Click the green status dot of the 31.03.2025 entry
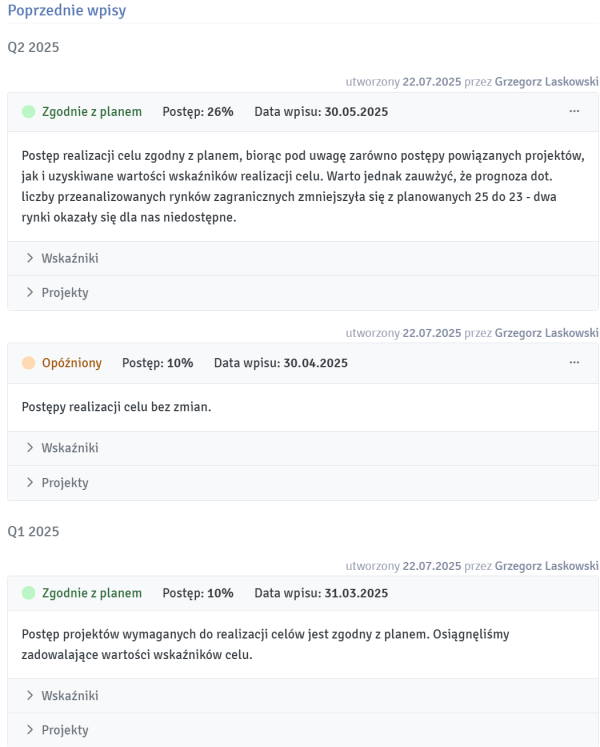The image size is (600, 747). 28,593
